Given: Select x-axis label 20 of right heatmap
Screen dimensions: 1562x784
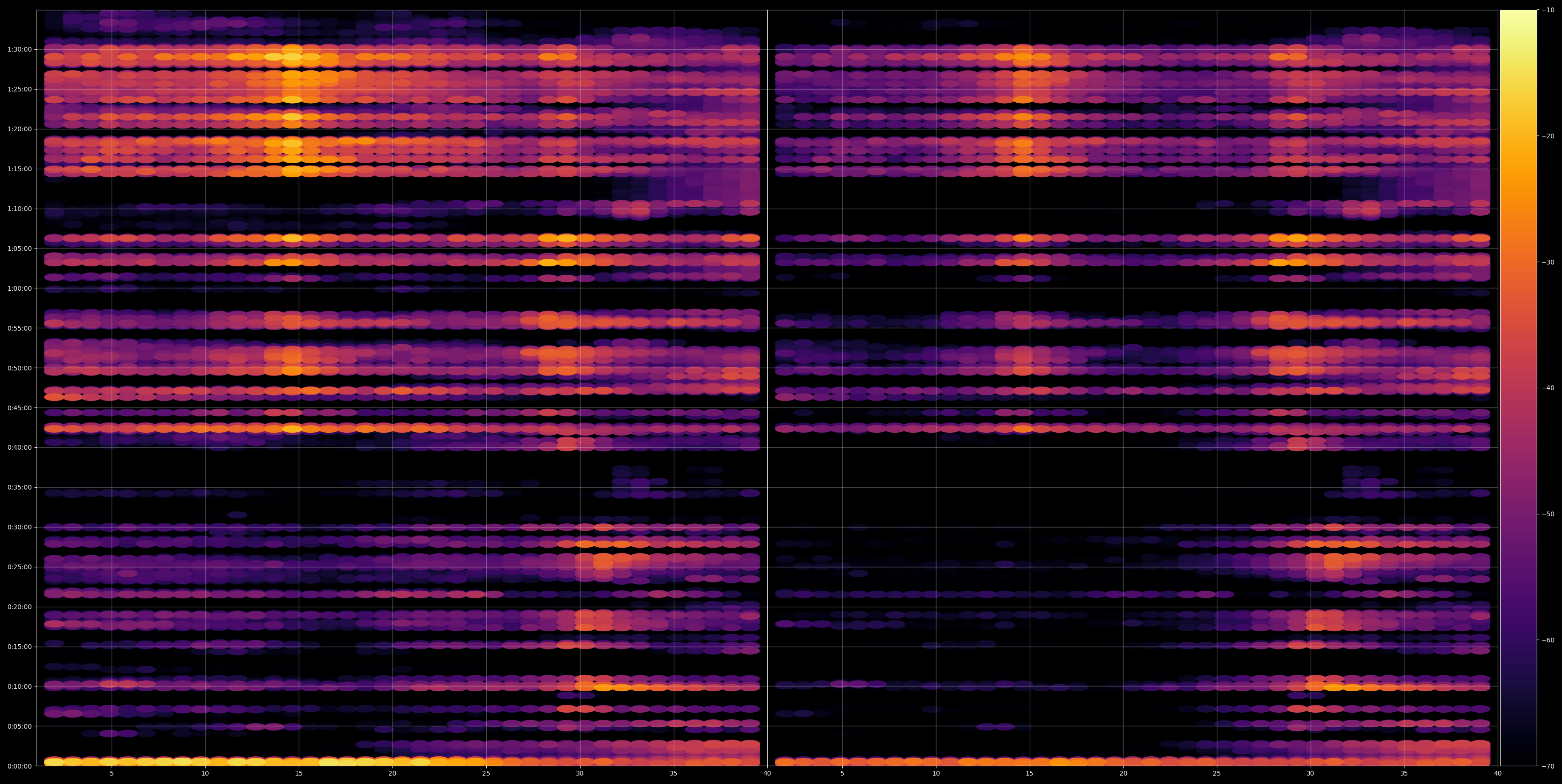Looking at the screenshot, I should 1123,774.
